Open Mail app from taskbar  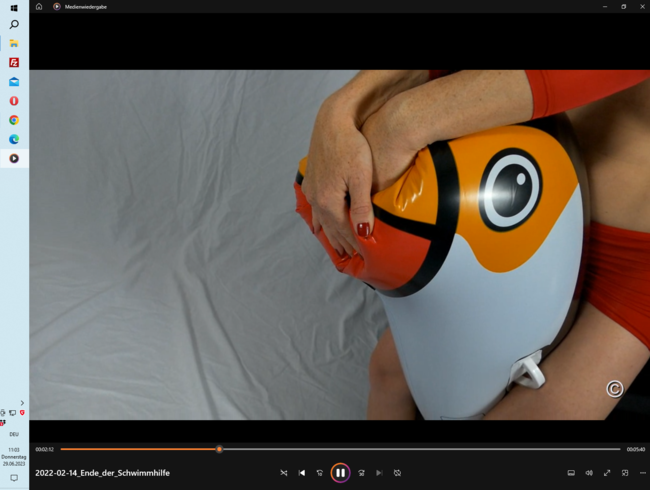click(x=14, y=82)
